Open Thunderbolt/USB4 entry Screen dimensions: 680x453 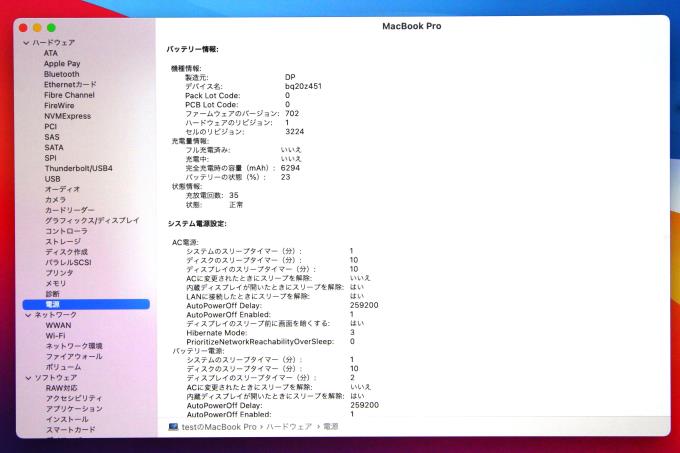[78, 168]
